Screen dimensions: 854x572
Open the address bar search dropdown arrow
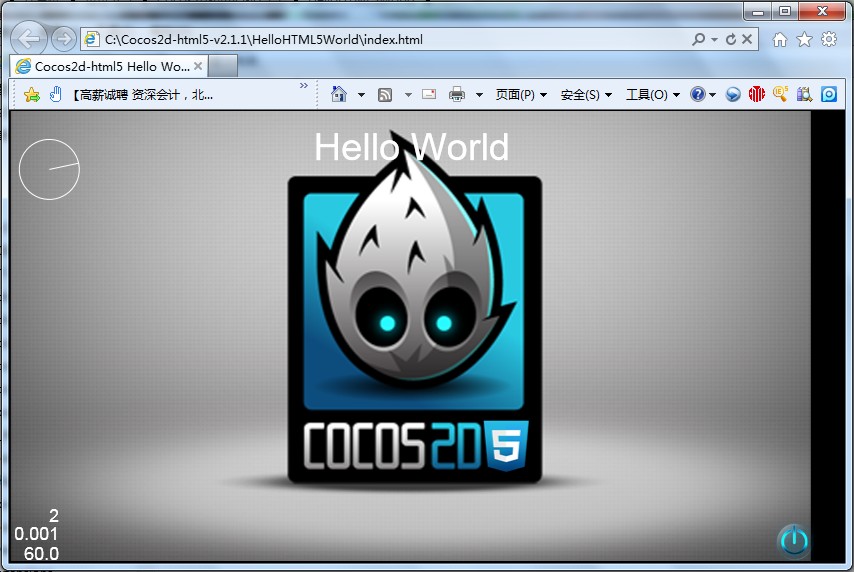[714, 39]
